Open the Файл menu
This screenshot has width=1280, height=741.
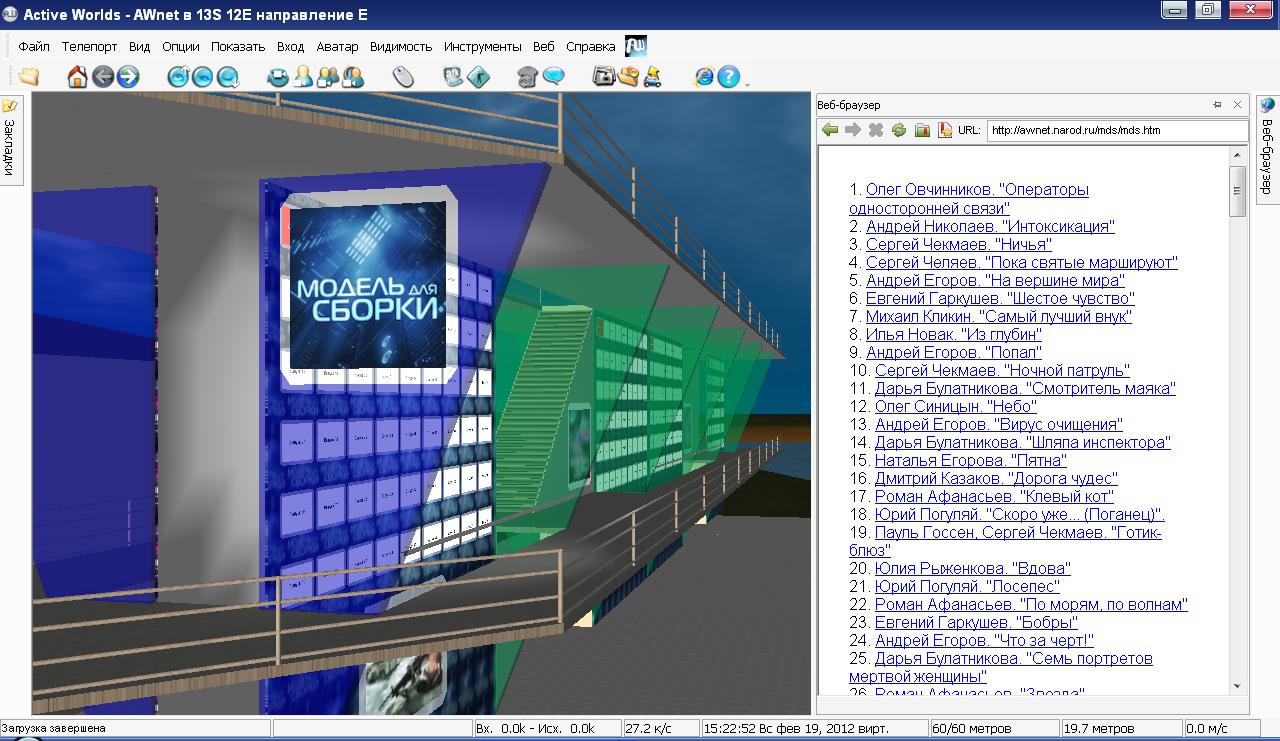[x=34, y=46]
